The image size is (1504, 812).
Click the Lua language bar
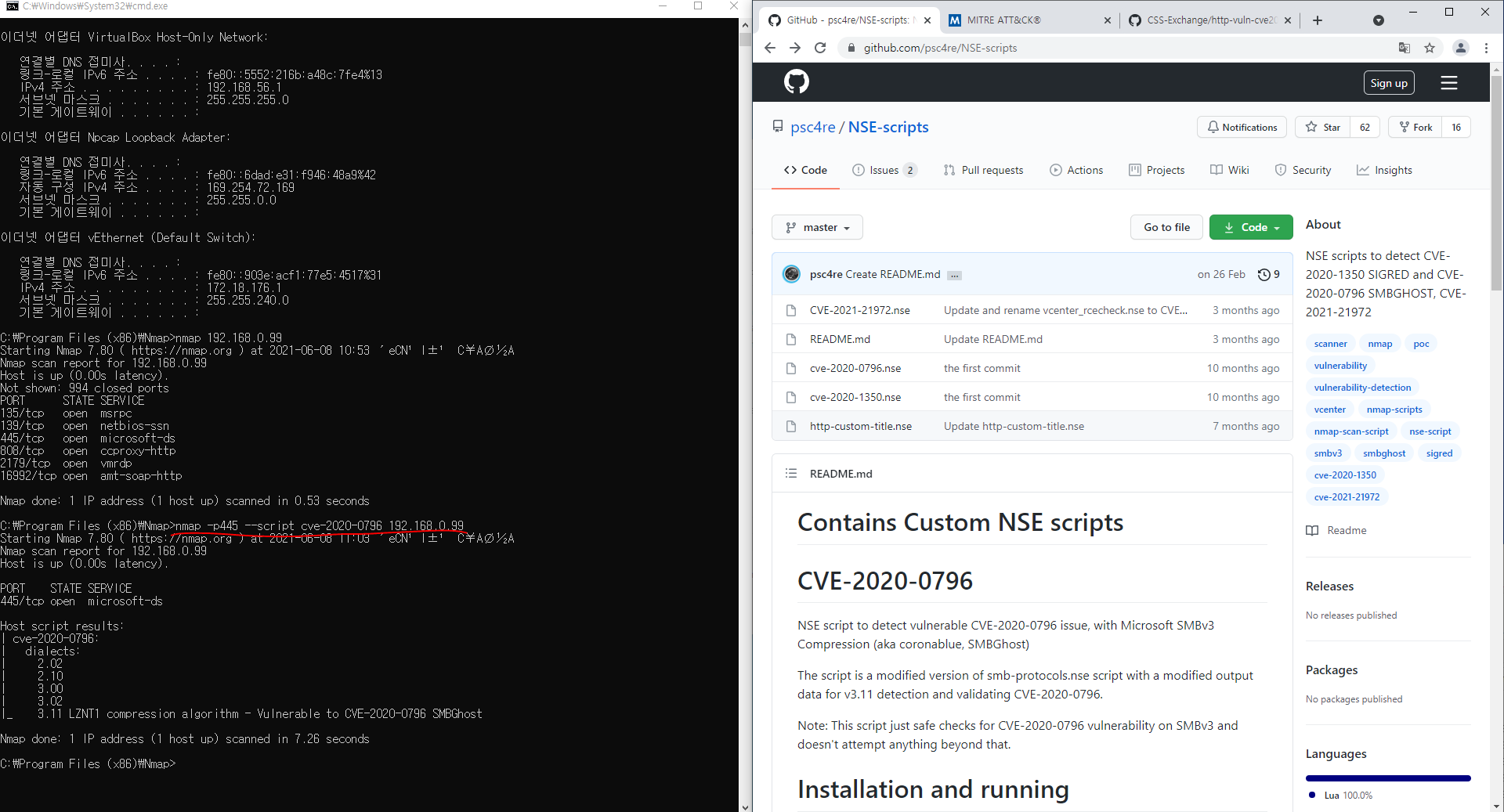coord(1388,778)
